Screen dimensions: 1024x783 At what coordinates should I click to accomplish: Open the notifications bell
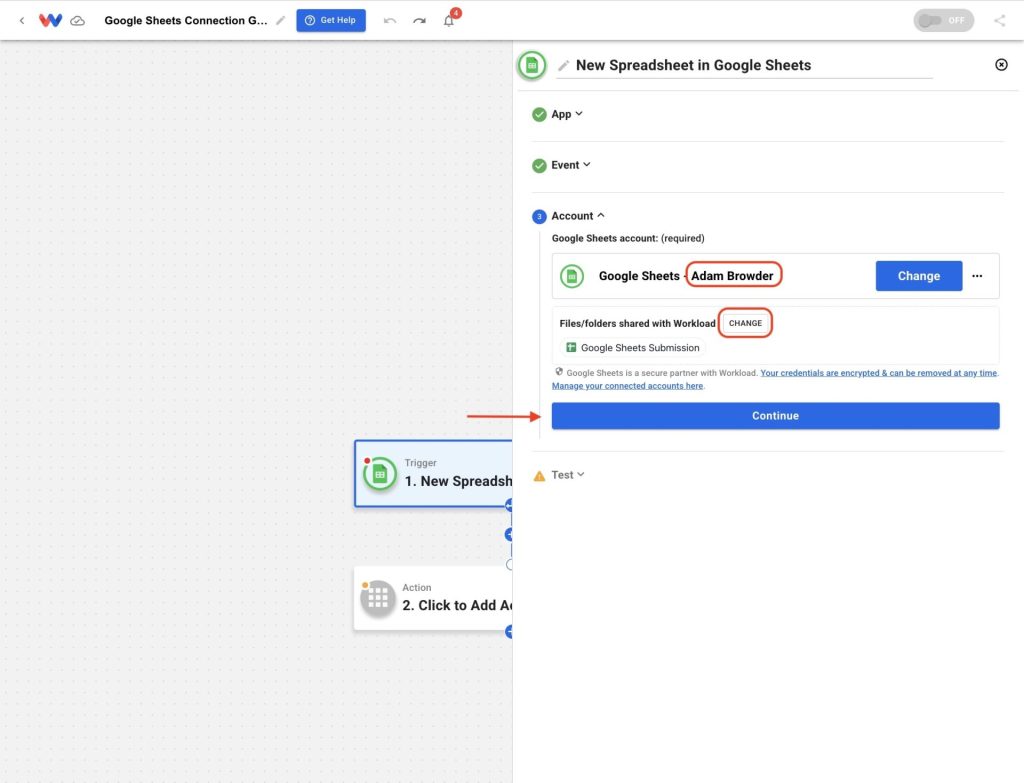click(x=449, y=21)
